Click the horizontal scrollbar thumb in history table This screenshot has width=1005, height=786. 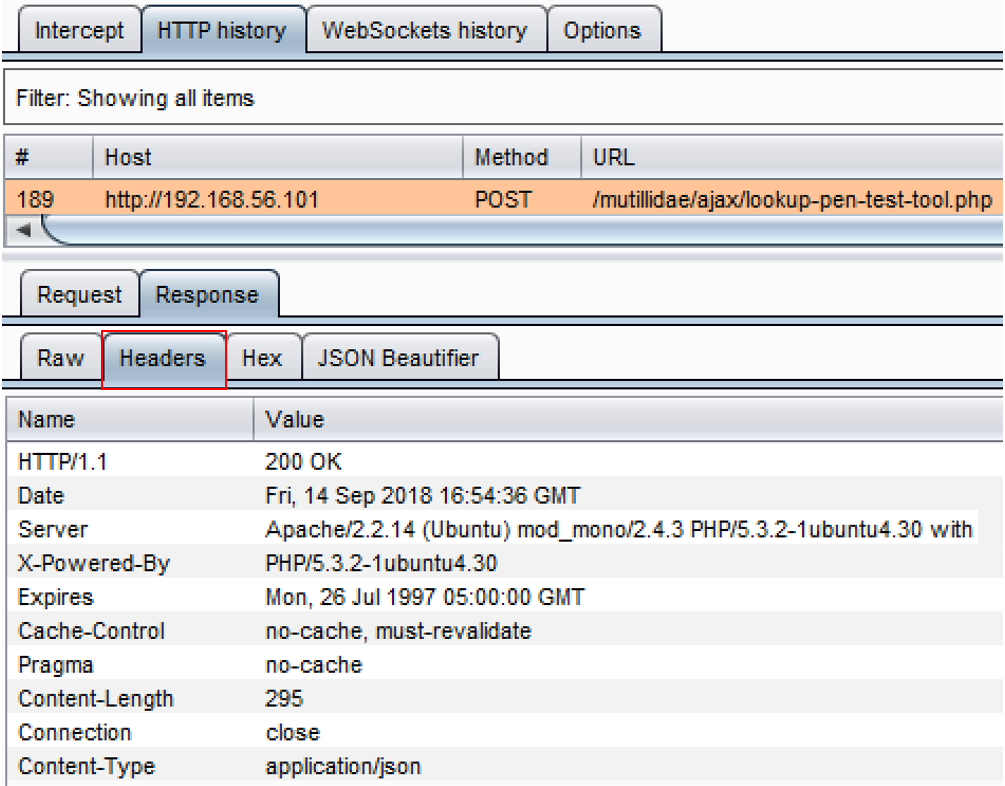[x=522, y=230]
